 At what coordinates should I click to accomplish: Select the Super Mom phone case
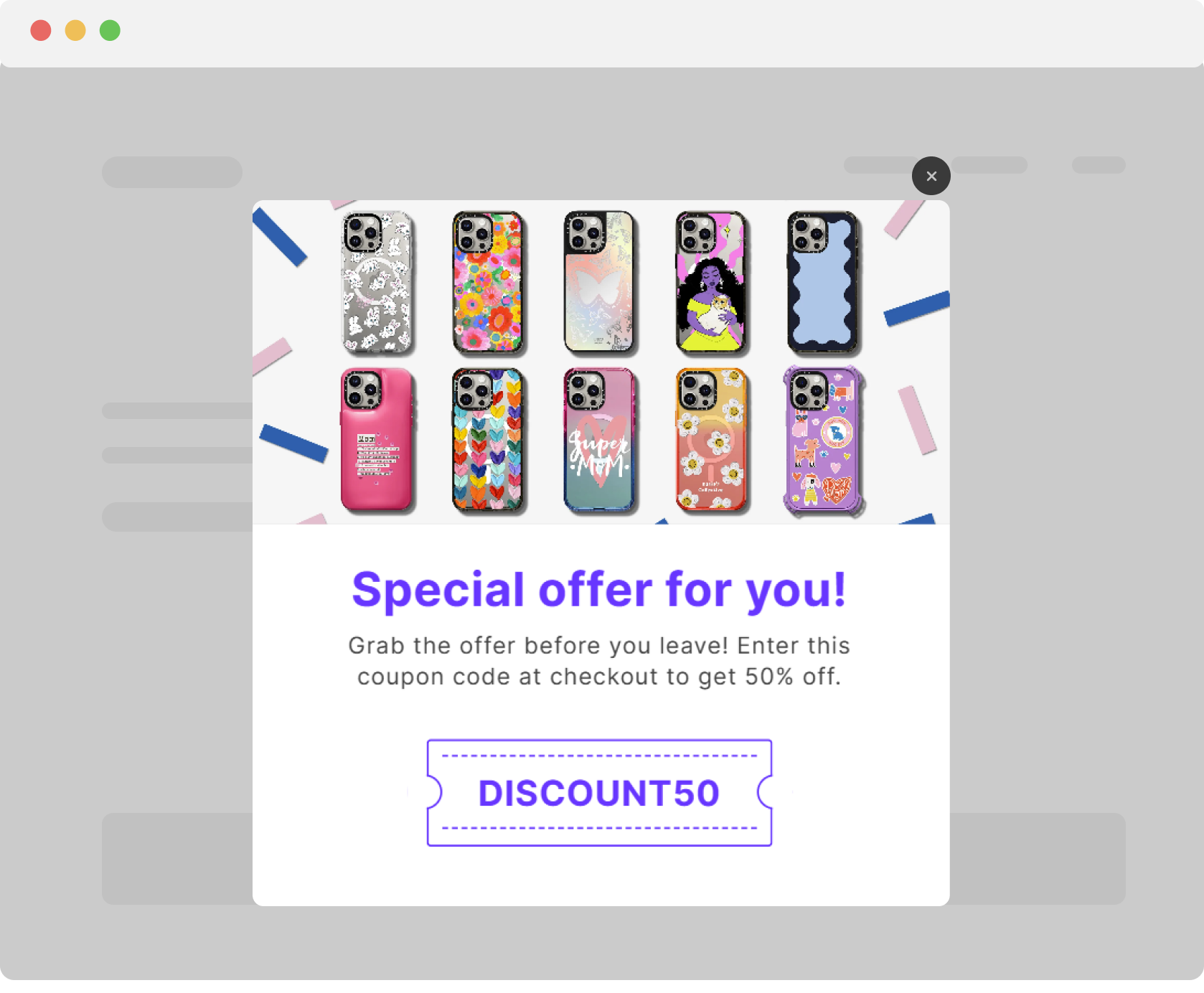pyautogui.click(x=600, y=441)
